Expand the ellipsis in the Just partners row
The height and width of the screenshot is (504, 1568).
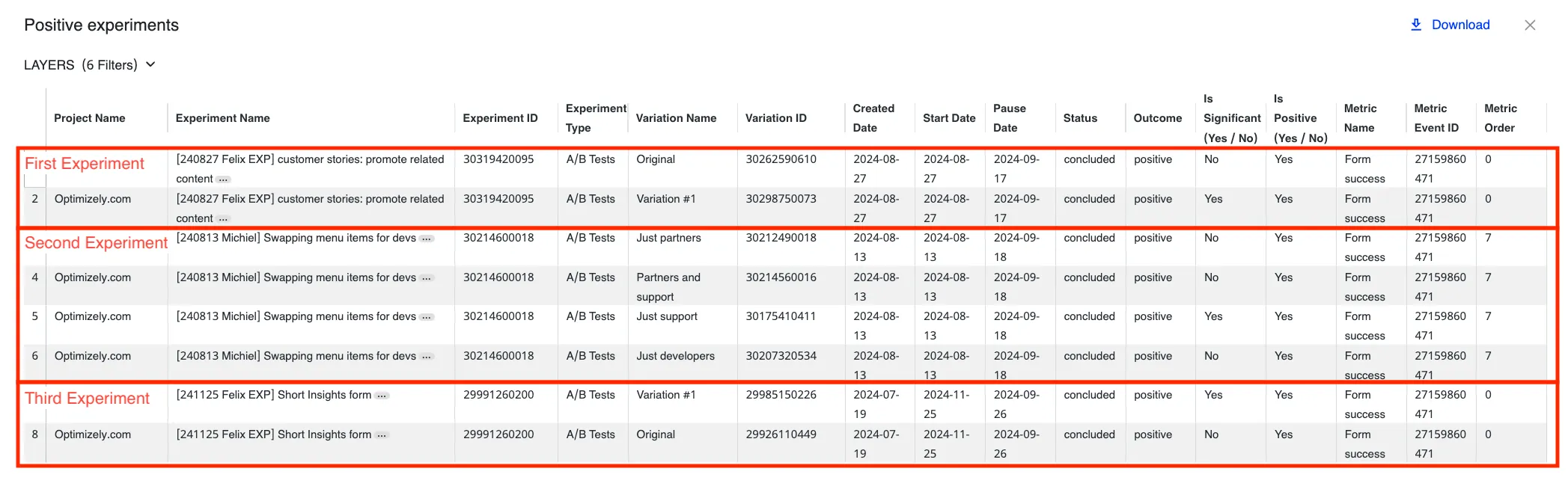click(427, 239)
